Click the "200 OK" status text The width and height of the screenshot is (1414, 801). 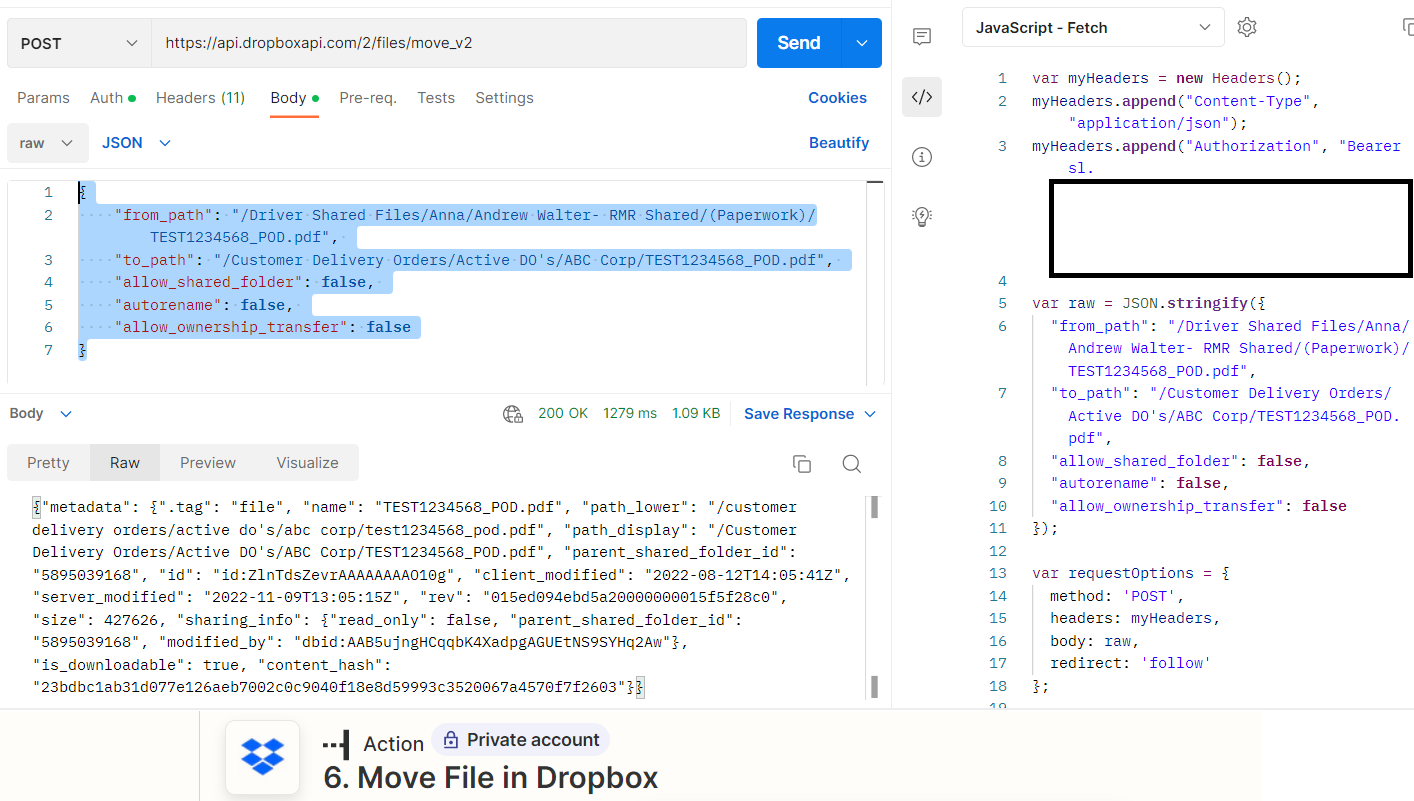[x=563, y=414]
